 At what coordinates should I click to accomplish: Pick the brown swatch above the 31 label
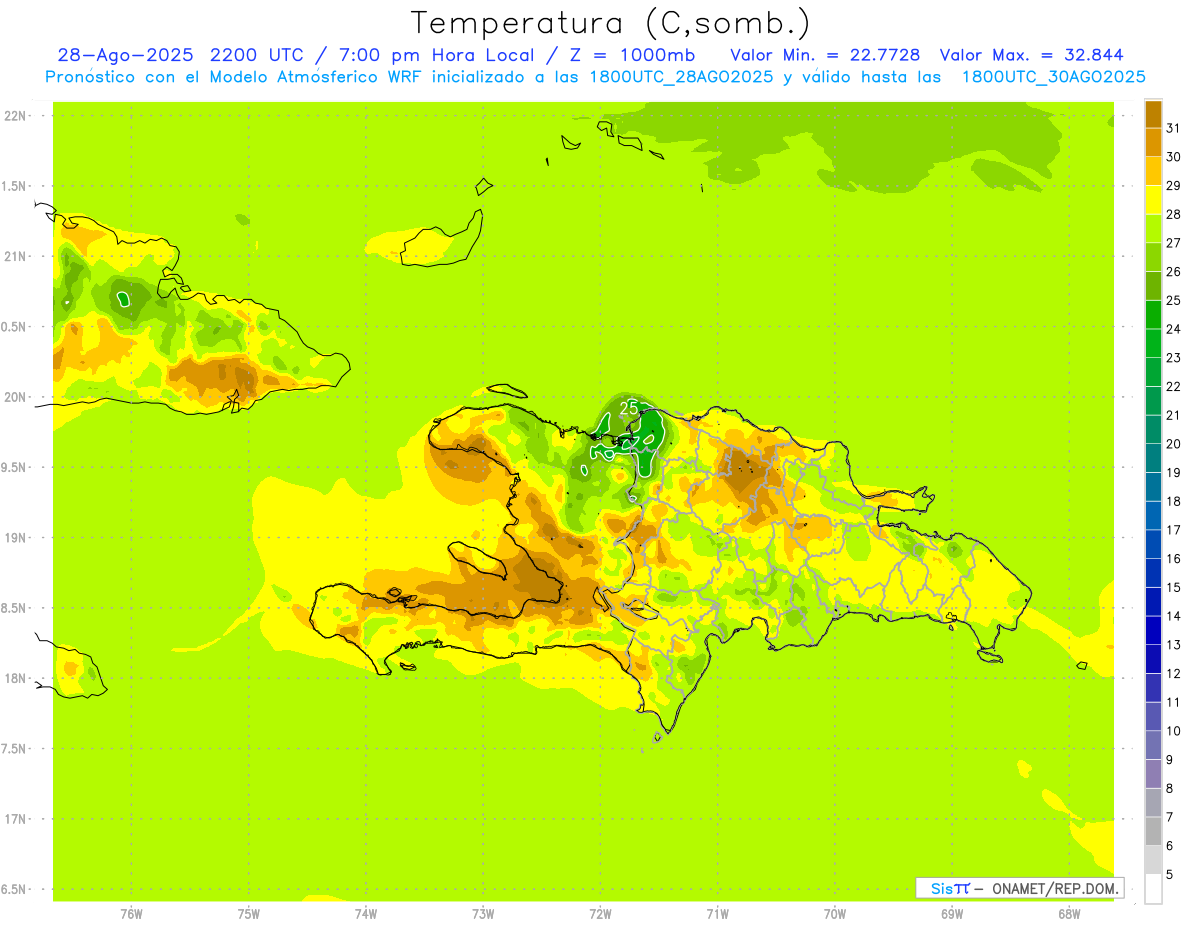1153,114
